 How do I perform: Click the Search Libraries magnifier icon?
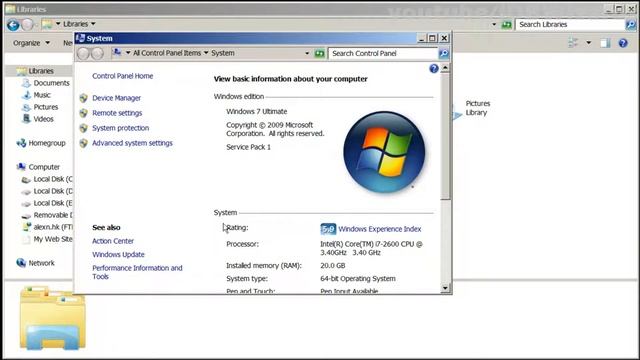(x=631, y=24)
